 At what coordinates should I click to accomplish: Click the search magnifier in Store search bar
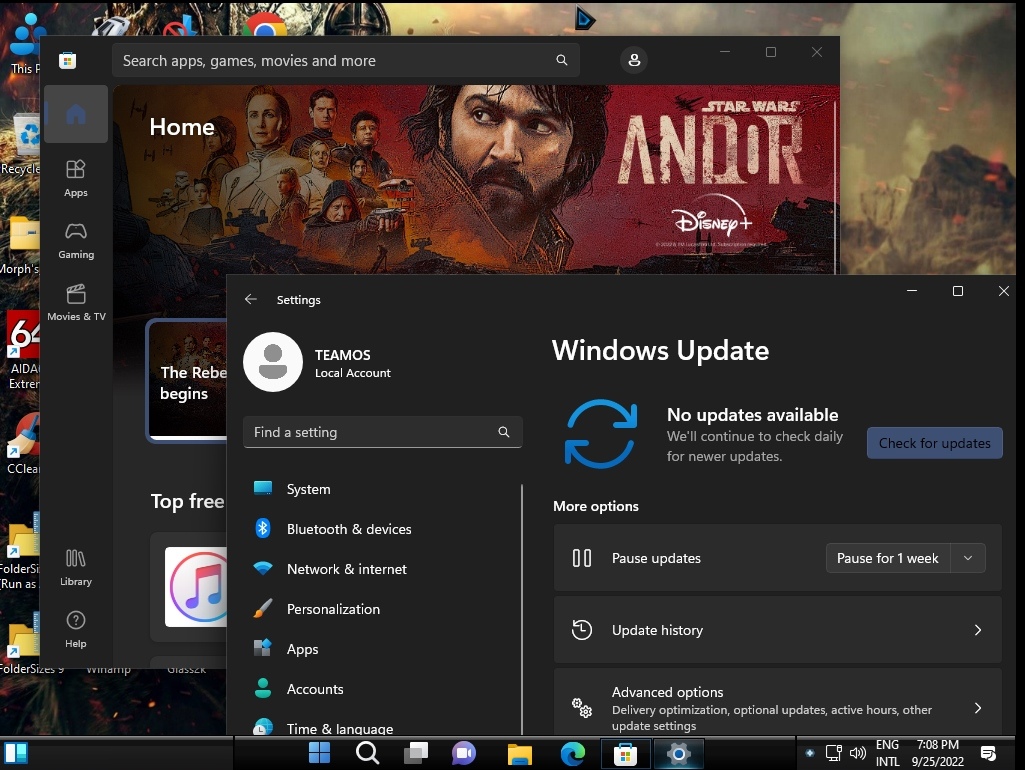(x=562, y=61)
